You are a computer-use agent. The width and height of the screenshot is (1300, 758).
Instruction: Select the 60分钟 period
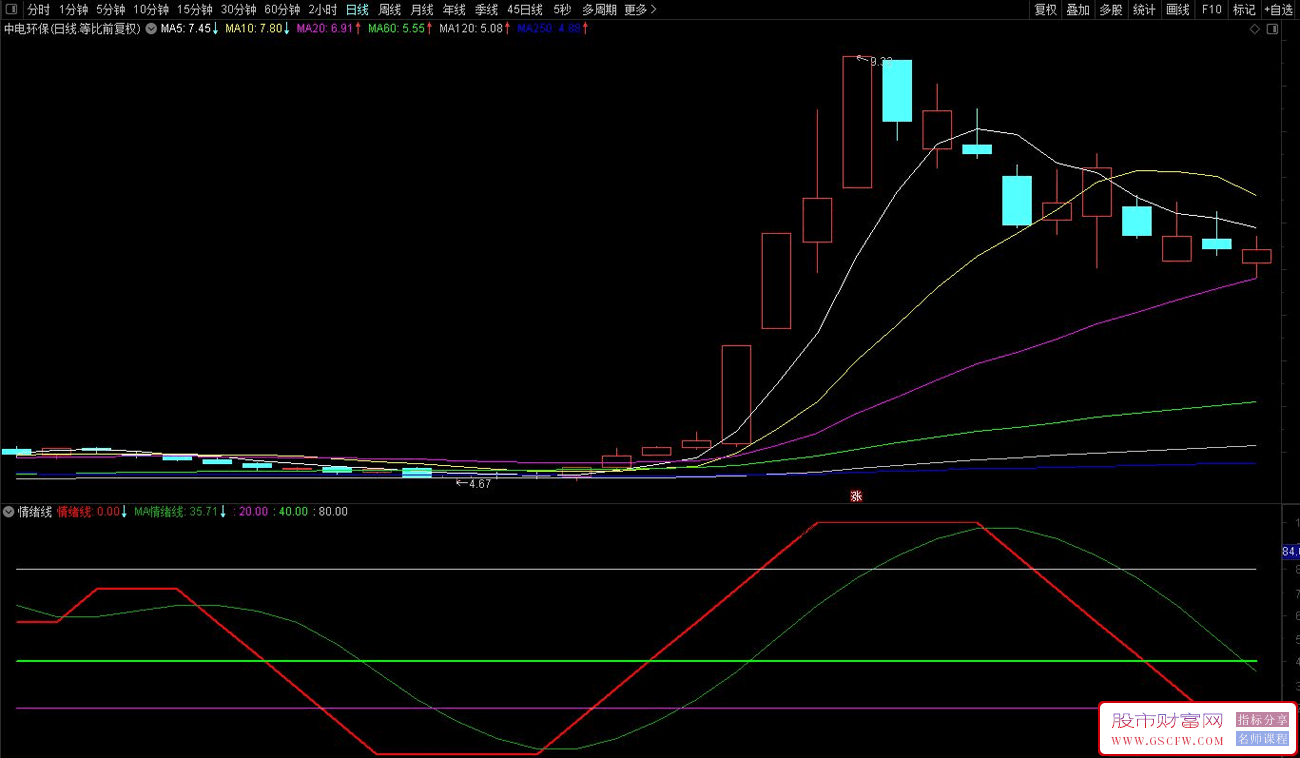click(282, 9)
